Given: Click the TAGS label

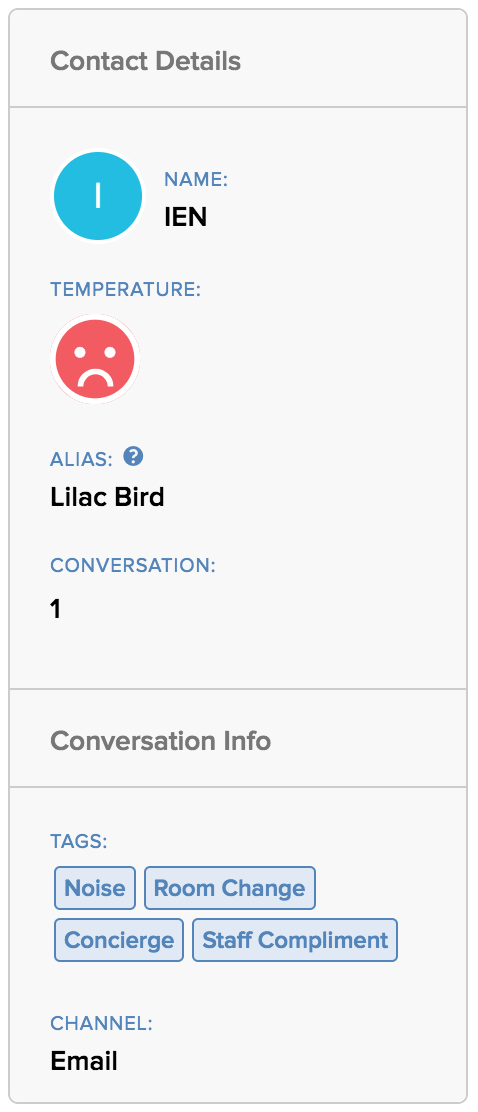Looking at the screenshot, I should [x=79, y=842].
